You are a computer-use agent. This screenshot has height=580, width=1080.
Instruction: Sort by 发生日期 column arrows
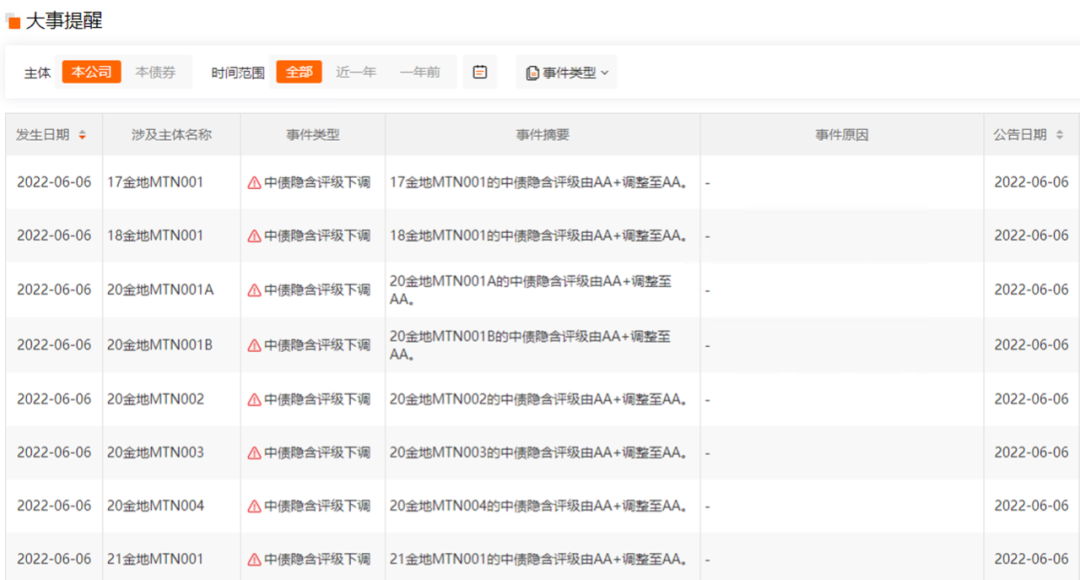83,135
